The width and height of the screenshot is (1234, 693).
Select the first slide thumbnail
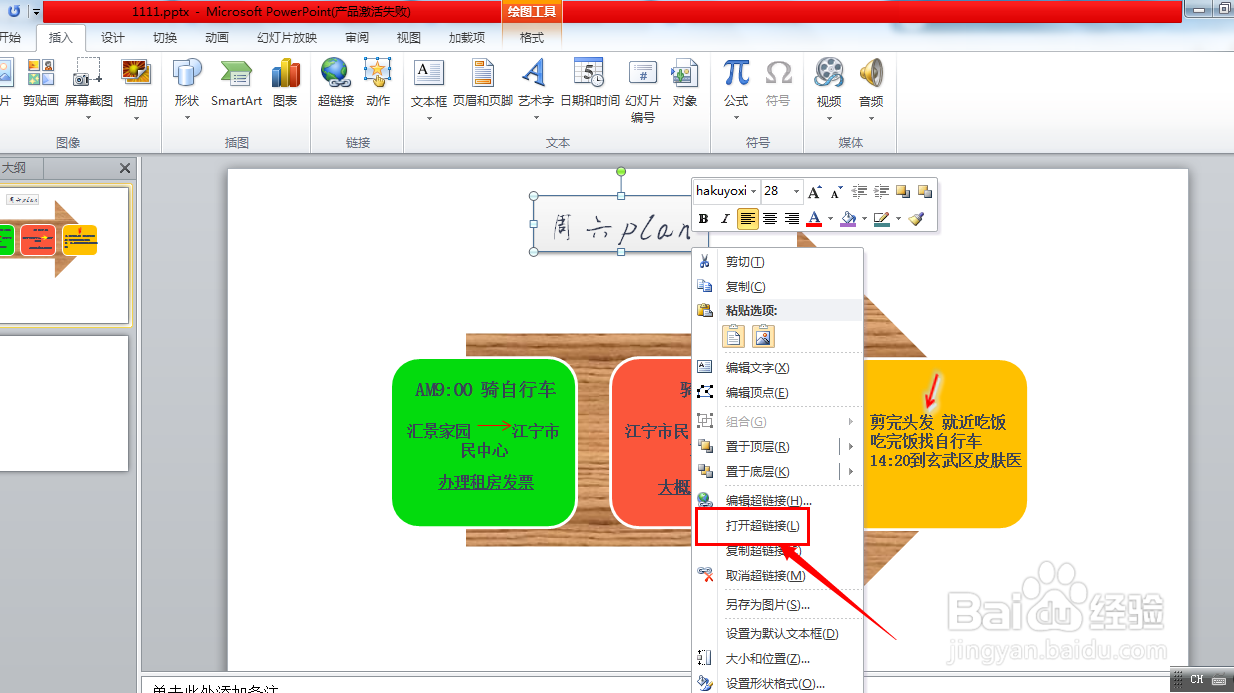[x=64, y=255]
